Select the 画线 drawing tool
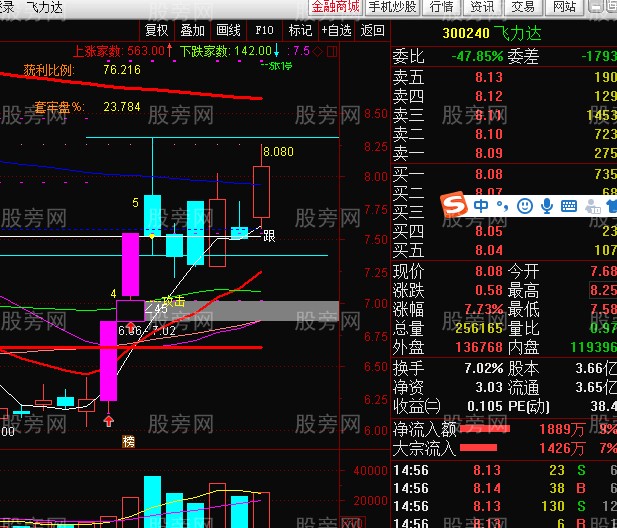The height and width of the screenshot is (528, 617). pyautogui.click(x=228, y=30)
